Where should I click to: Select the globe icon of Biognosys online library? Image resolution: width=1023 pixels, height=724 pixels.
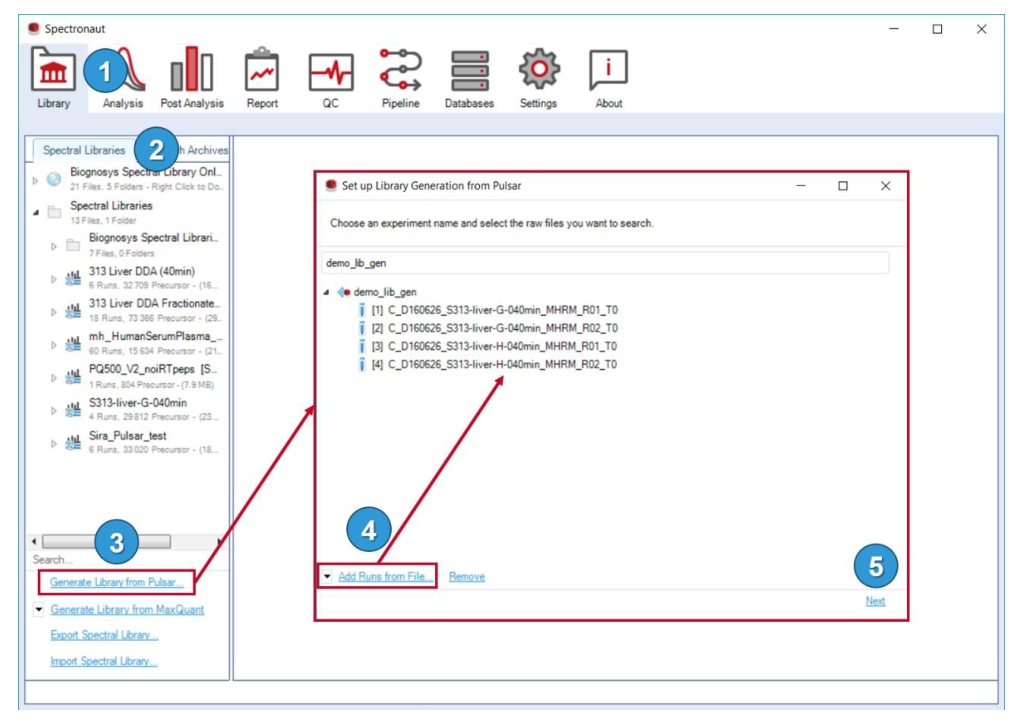(54, 179)
